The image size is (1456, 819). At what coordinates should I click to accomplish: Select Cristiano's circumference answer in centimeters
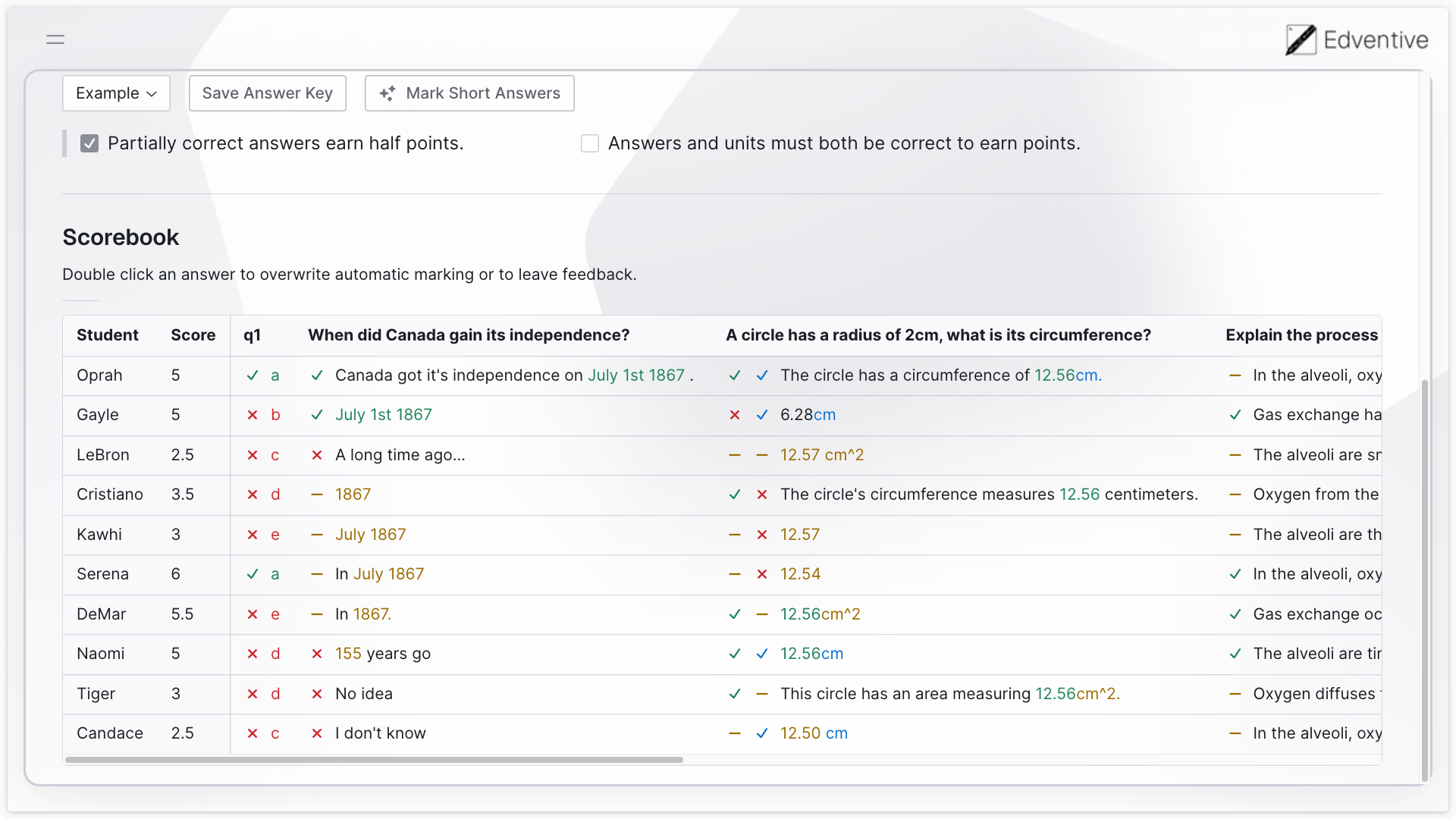pos(989,494)
